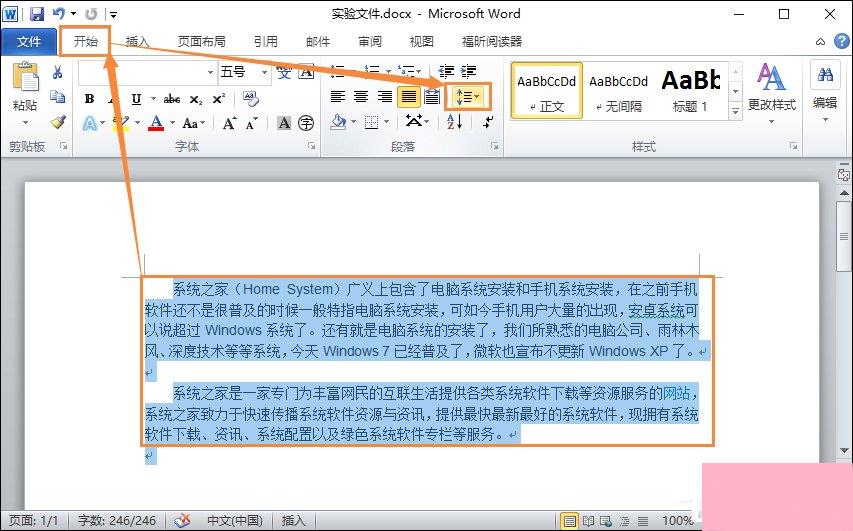Click the Decrease Indent icon
This screenshot has width=853, height=531.
pyautogui.click(x=446, y=71)
